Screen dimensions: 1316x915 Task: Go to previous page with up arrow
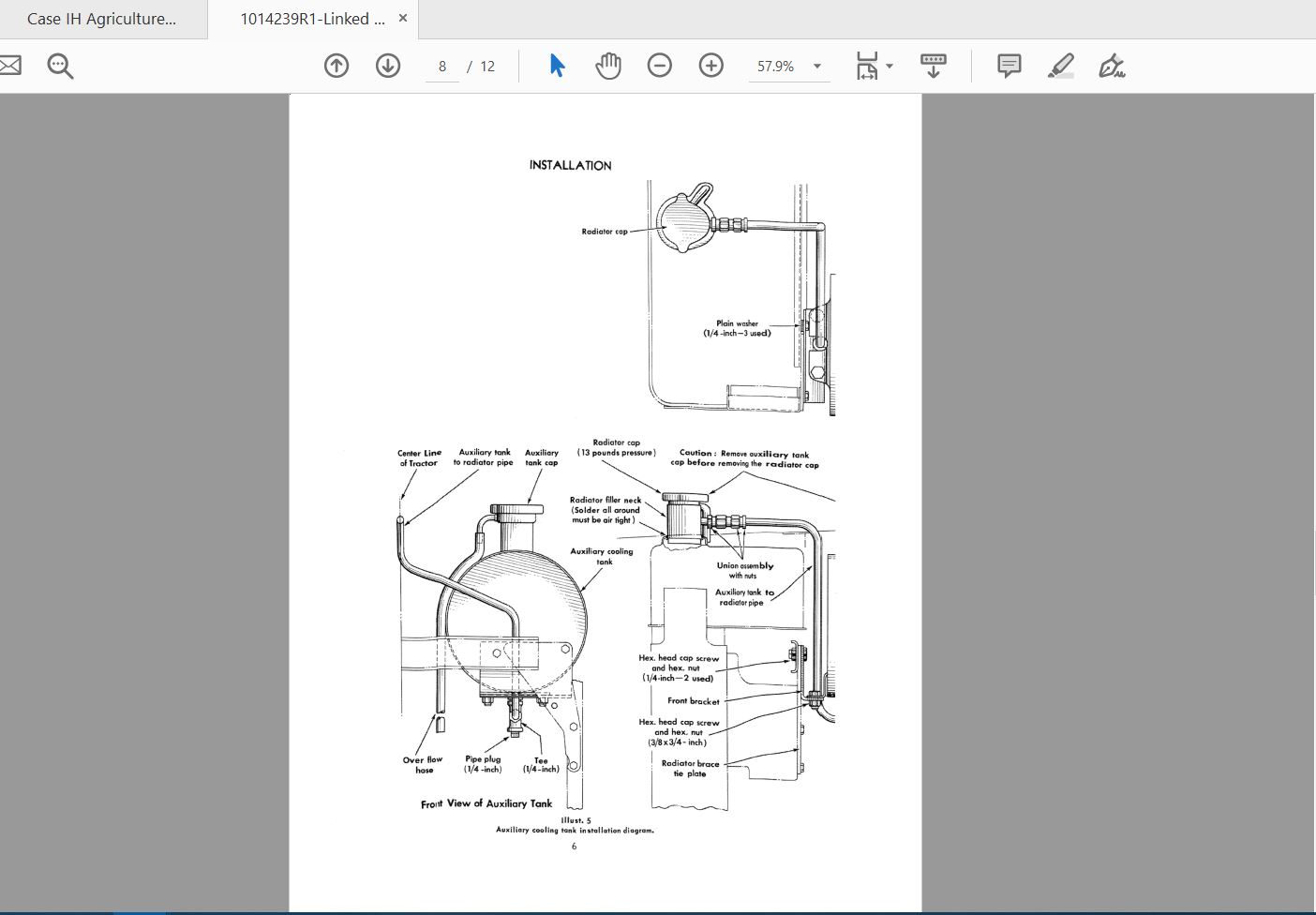point(336,66)
